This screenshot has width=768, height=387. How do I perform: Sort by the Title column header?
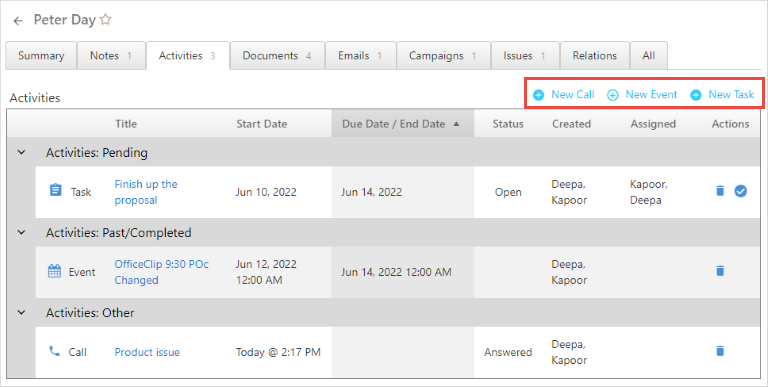tap(126, 124)
